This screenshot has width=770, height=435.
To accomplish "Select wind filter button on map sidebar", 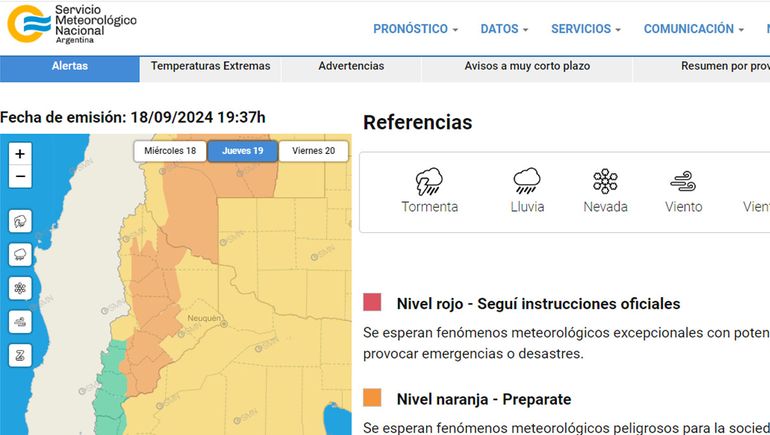I will (20, 322).
